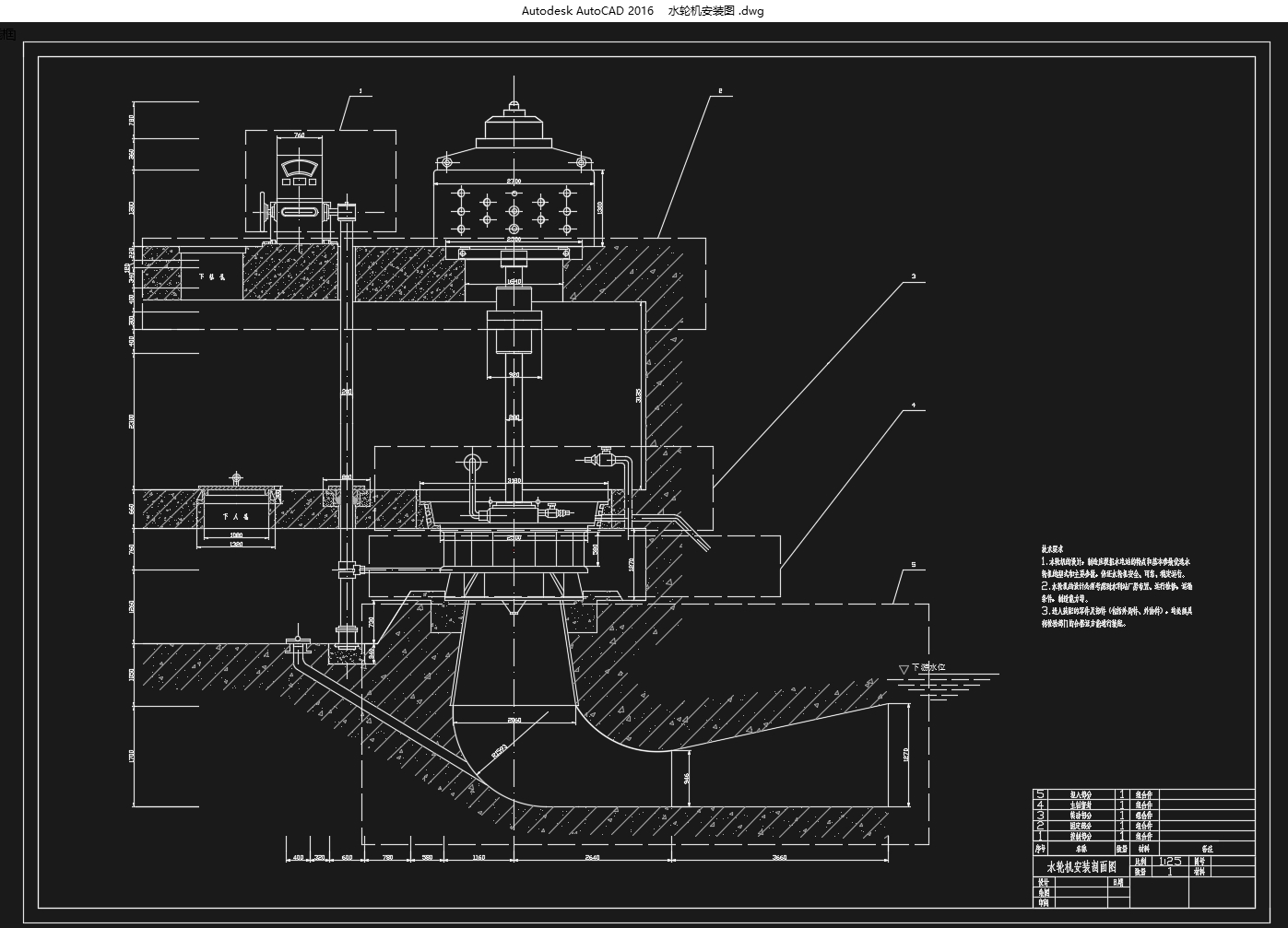Image resolution: width=1288 pixels, height=928 pixels.
Task: Select the 3660 horizontal dimension at bottom
Action: click(779, 858)
